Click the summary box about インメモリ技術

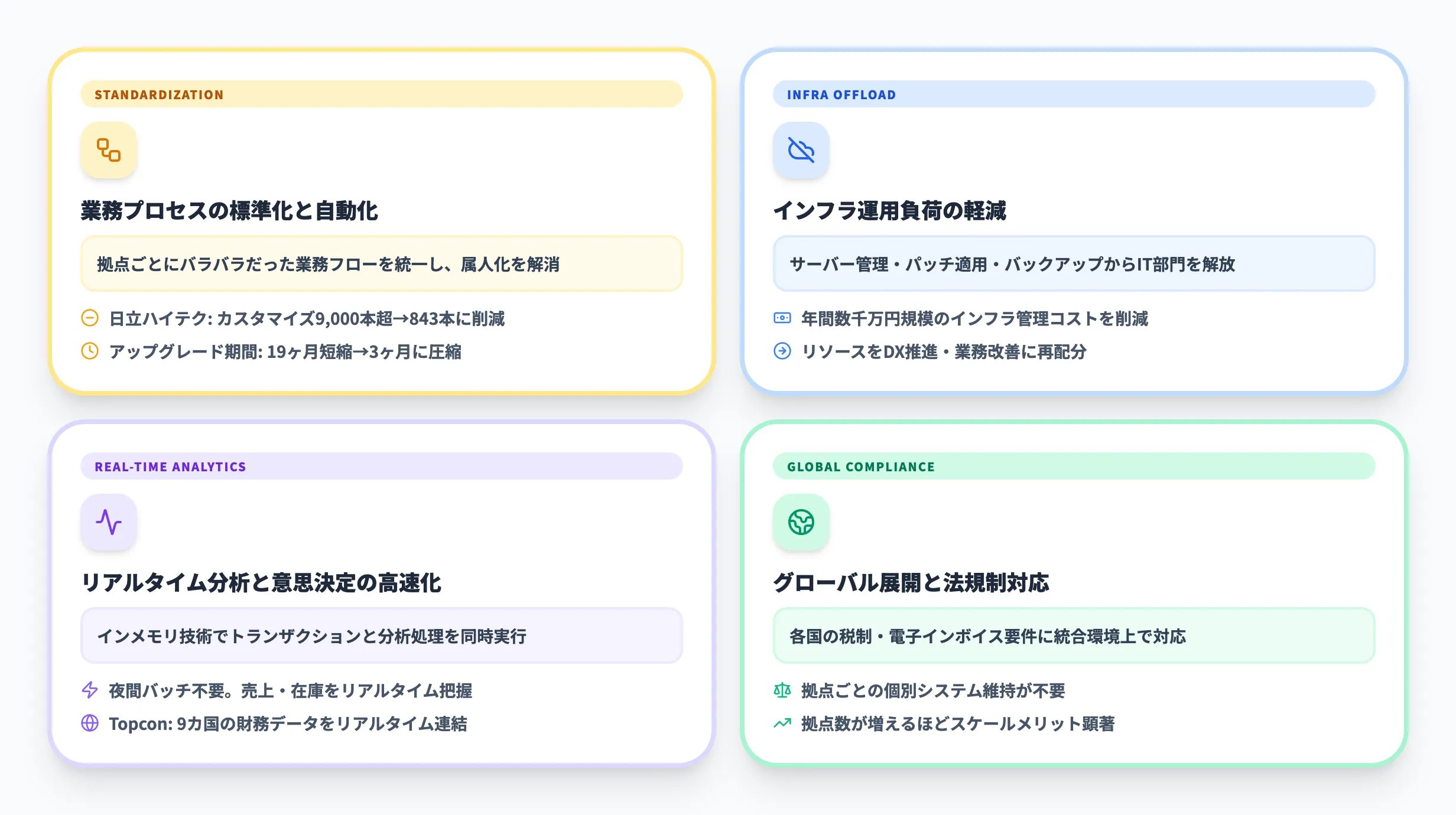point(381,636)
